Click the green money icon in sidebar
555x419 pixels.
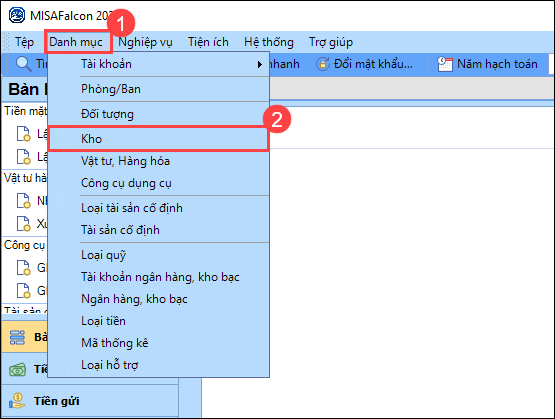pos(17,369)
